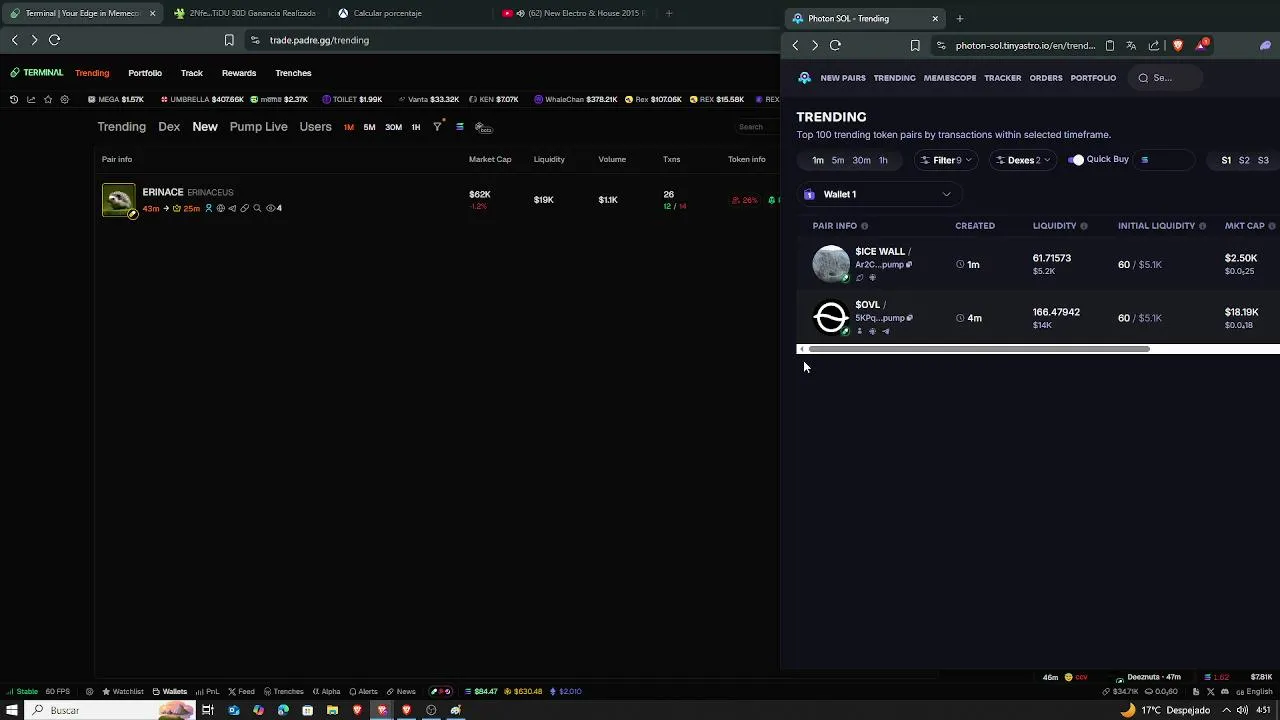The height and width of the screenshot is (720, 1280).
Task: Click Brave shields icon in Photon window
Action: click(1178, 45)
